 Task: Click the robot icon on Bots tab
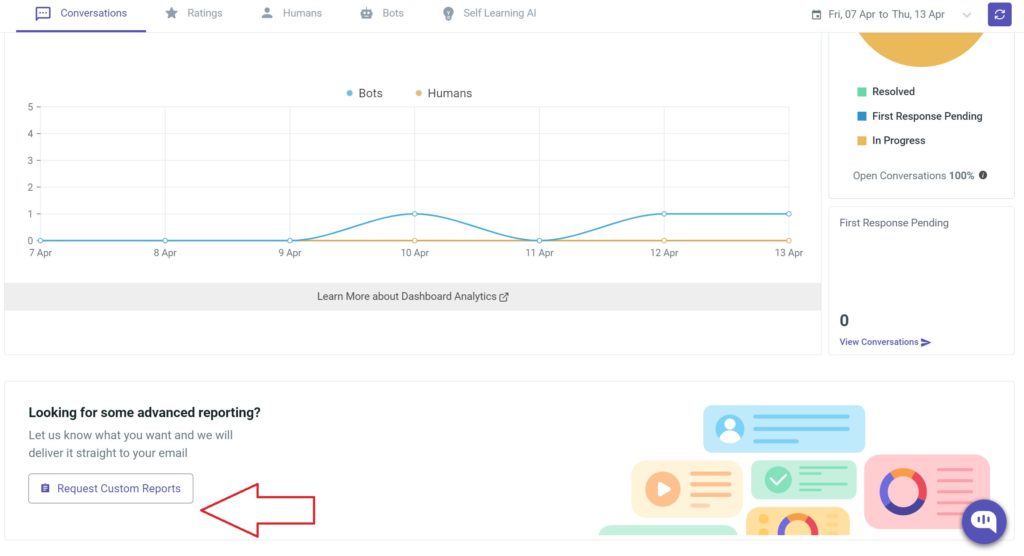tap(366, 13)
